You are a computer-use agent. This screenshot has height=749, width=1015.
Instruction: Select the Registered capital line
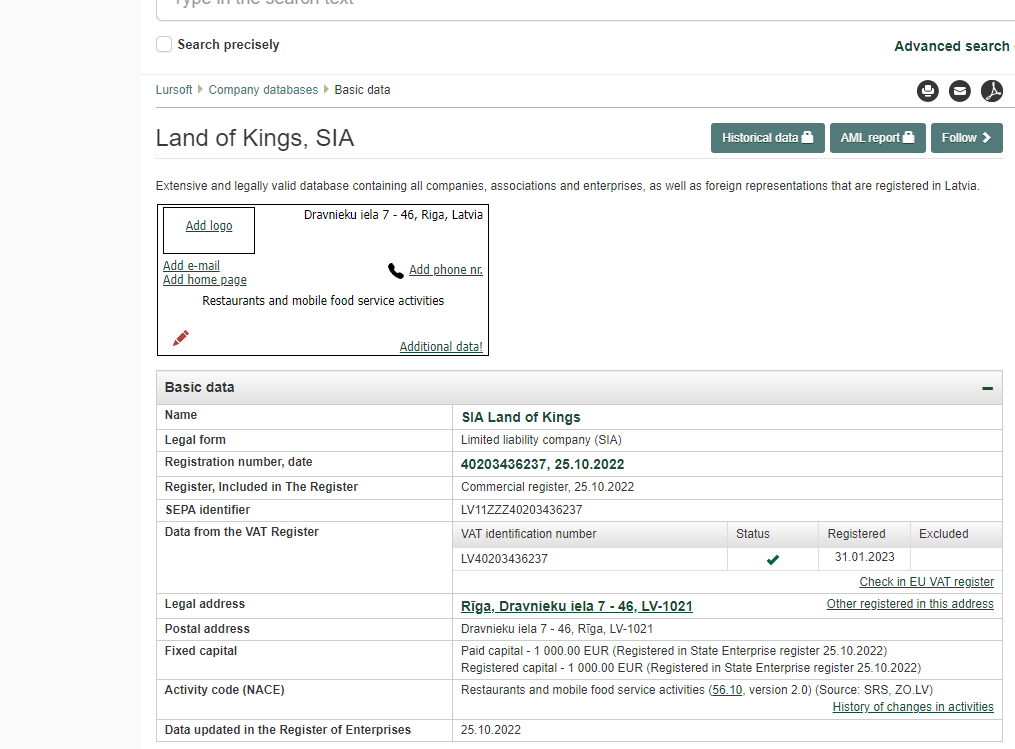(x=691, y=667)
